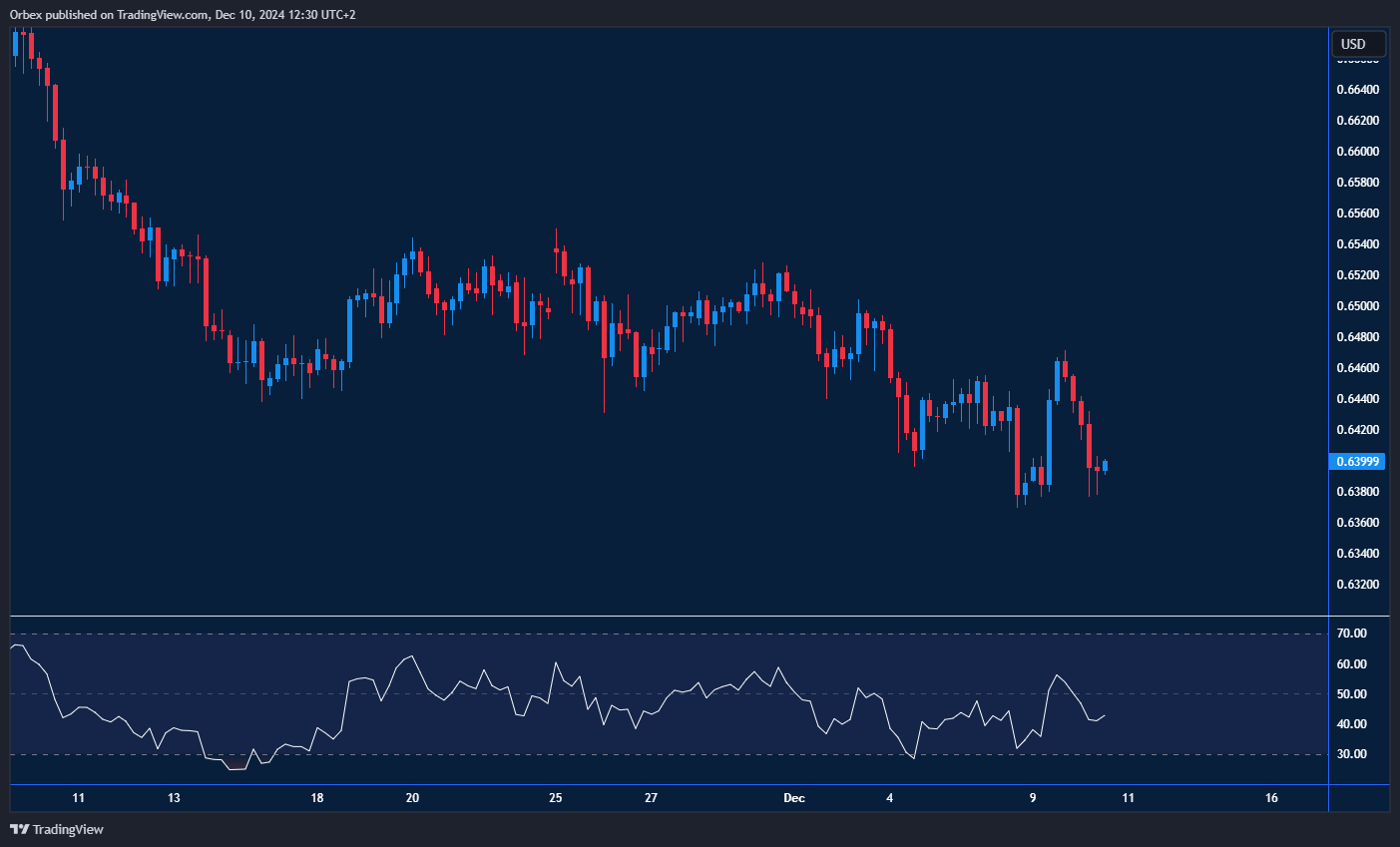
Task: Click the current price label 0.63999
Action: [x=1357, y=461]
